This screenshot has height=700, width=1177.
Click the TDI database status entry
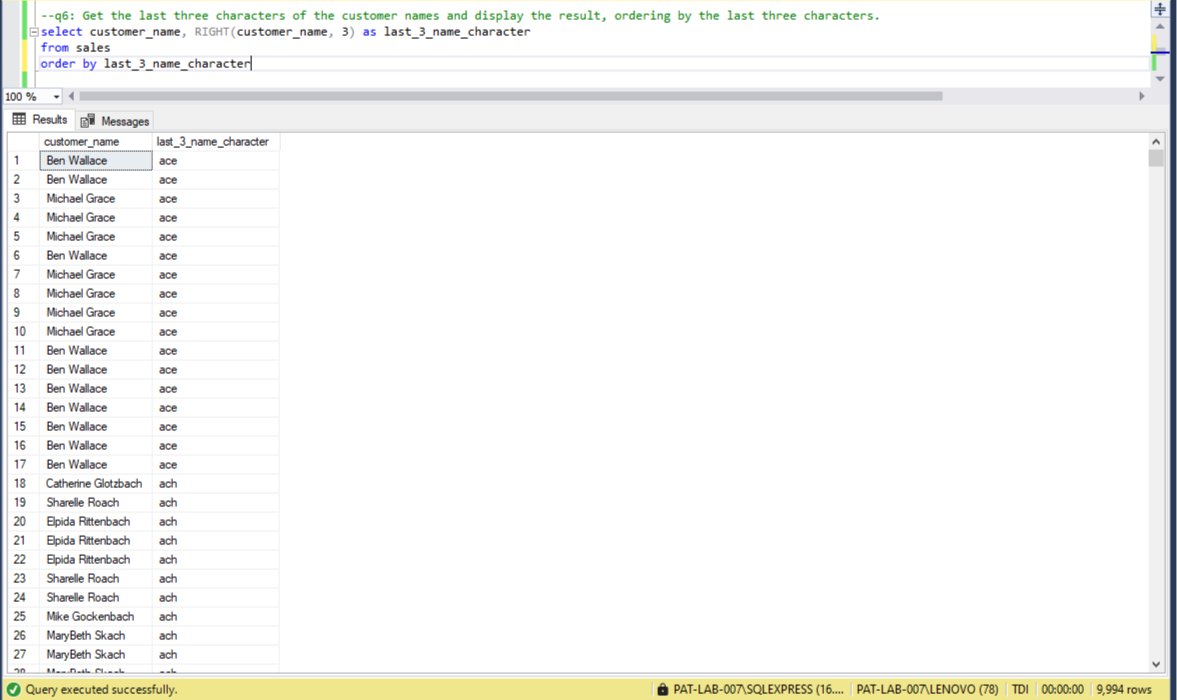tap(1020, 689)
